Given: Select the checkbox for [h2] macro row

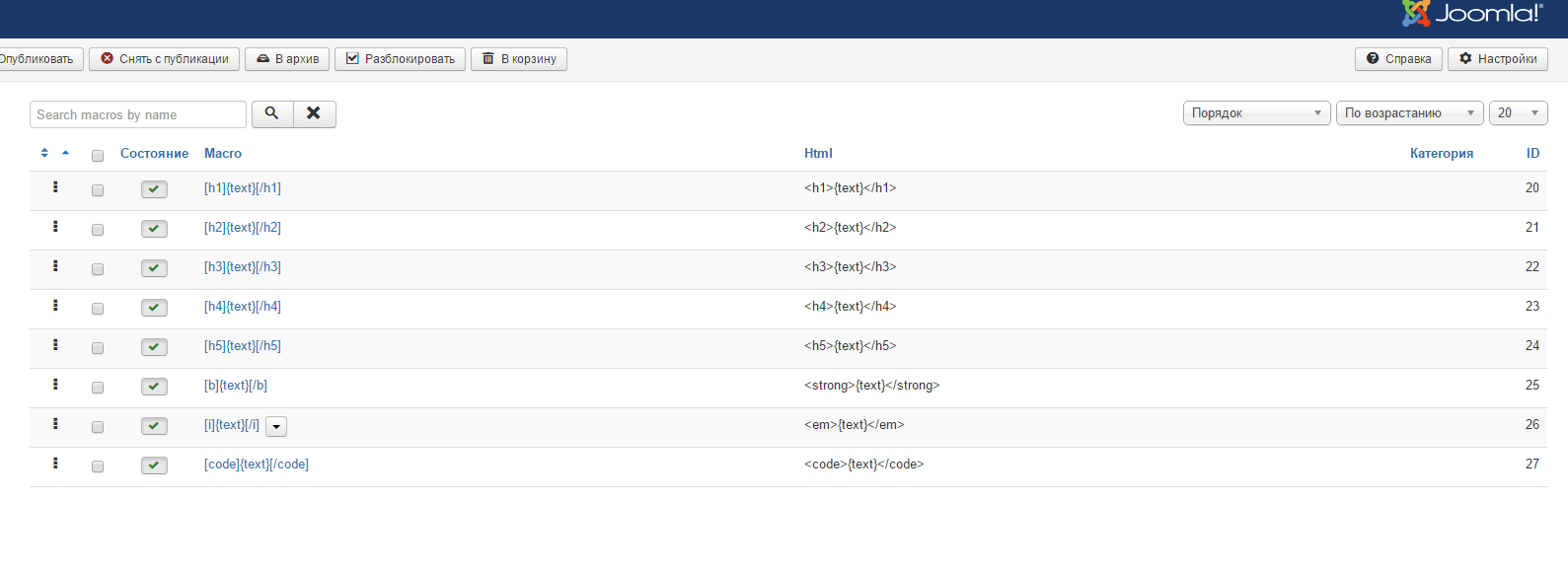Looking at the screenshot, I should [98, 230].
